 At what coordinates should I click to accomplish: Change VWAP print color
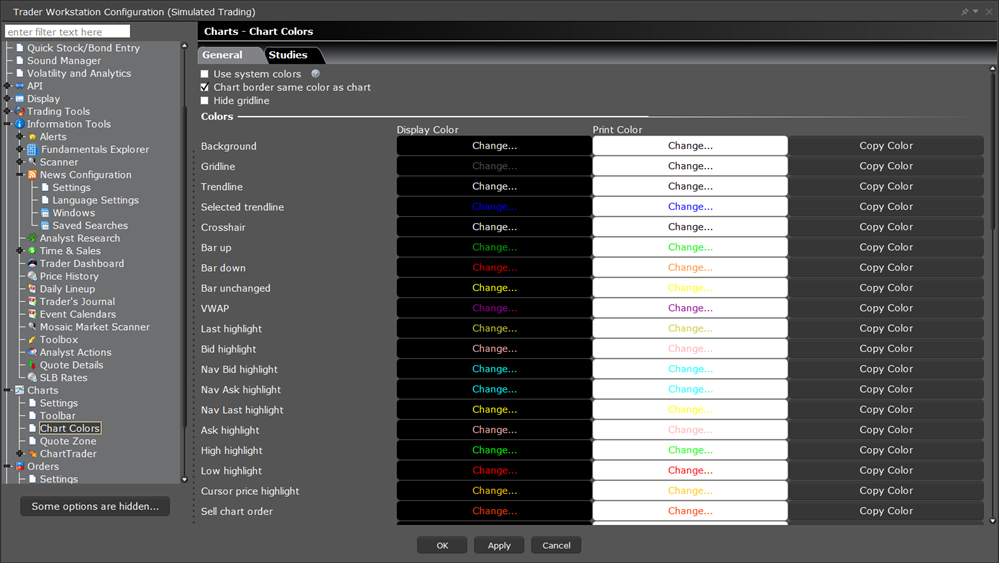click(x=690, y=308)
